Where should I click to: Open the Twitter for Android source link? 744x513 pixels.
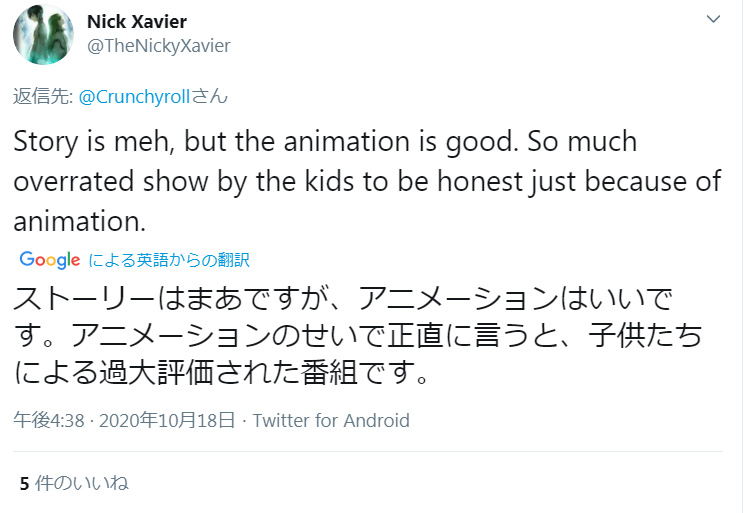331,420
